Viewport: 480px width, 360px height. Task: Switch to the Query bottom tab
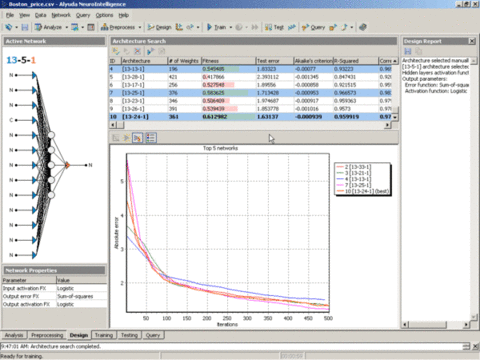click(153, 335)
